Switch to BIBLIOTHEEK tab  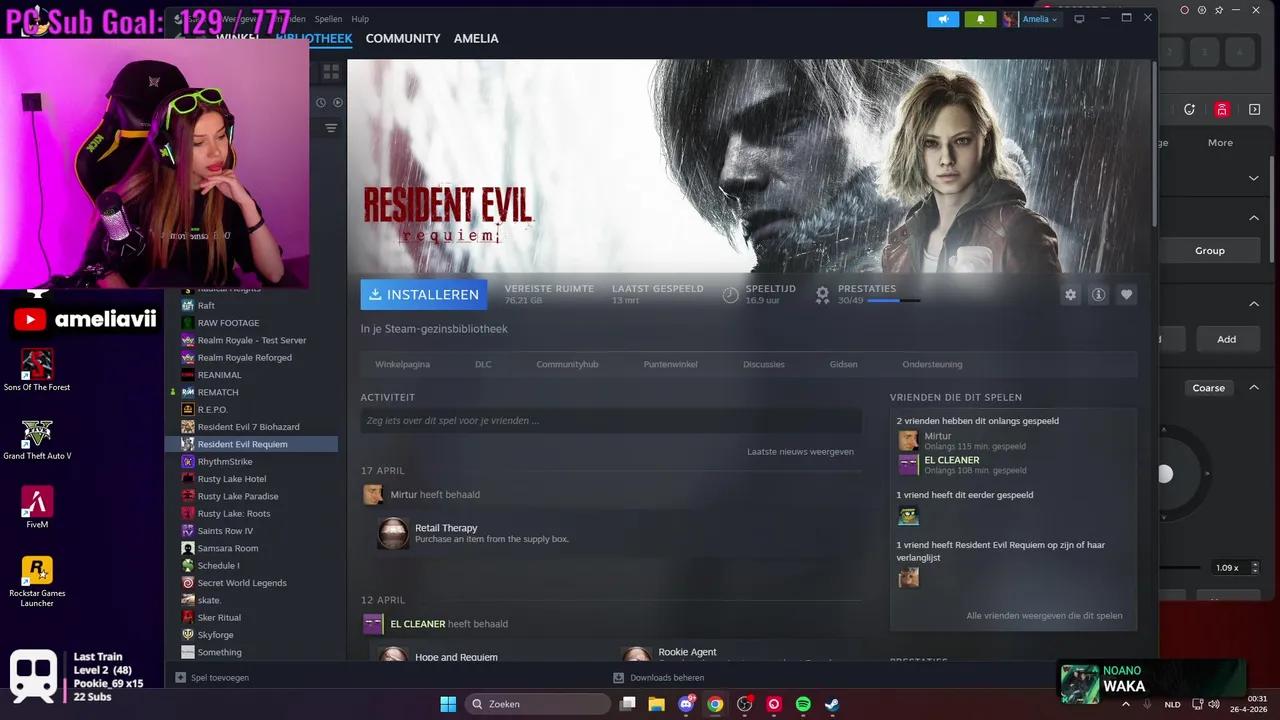tap(314, 38)
